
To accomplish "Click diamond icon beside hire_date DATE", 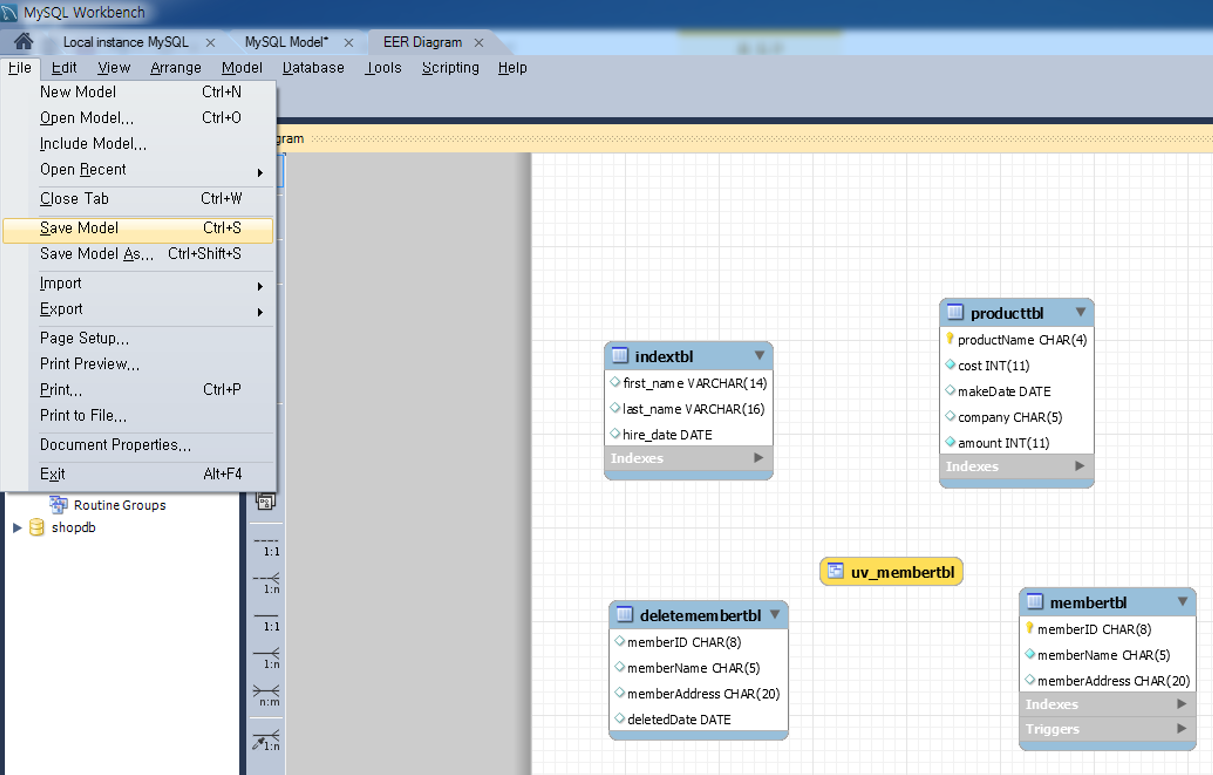I will tap(615, 434).
